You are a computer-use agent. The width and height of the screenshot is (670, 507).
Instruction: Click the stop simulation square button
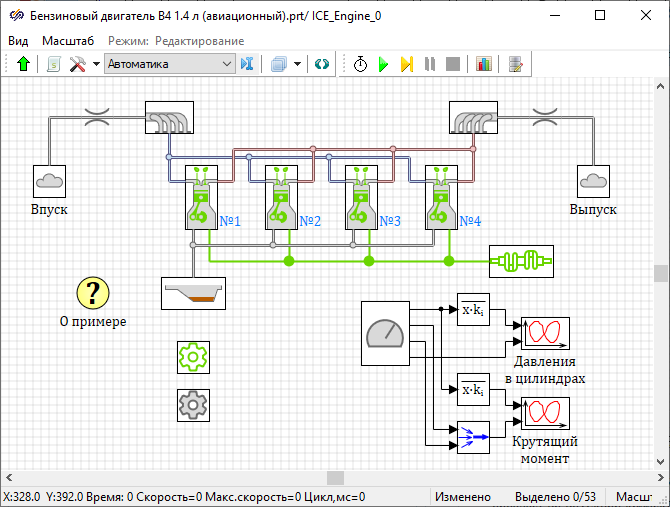click(x=452, y=64)
